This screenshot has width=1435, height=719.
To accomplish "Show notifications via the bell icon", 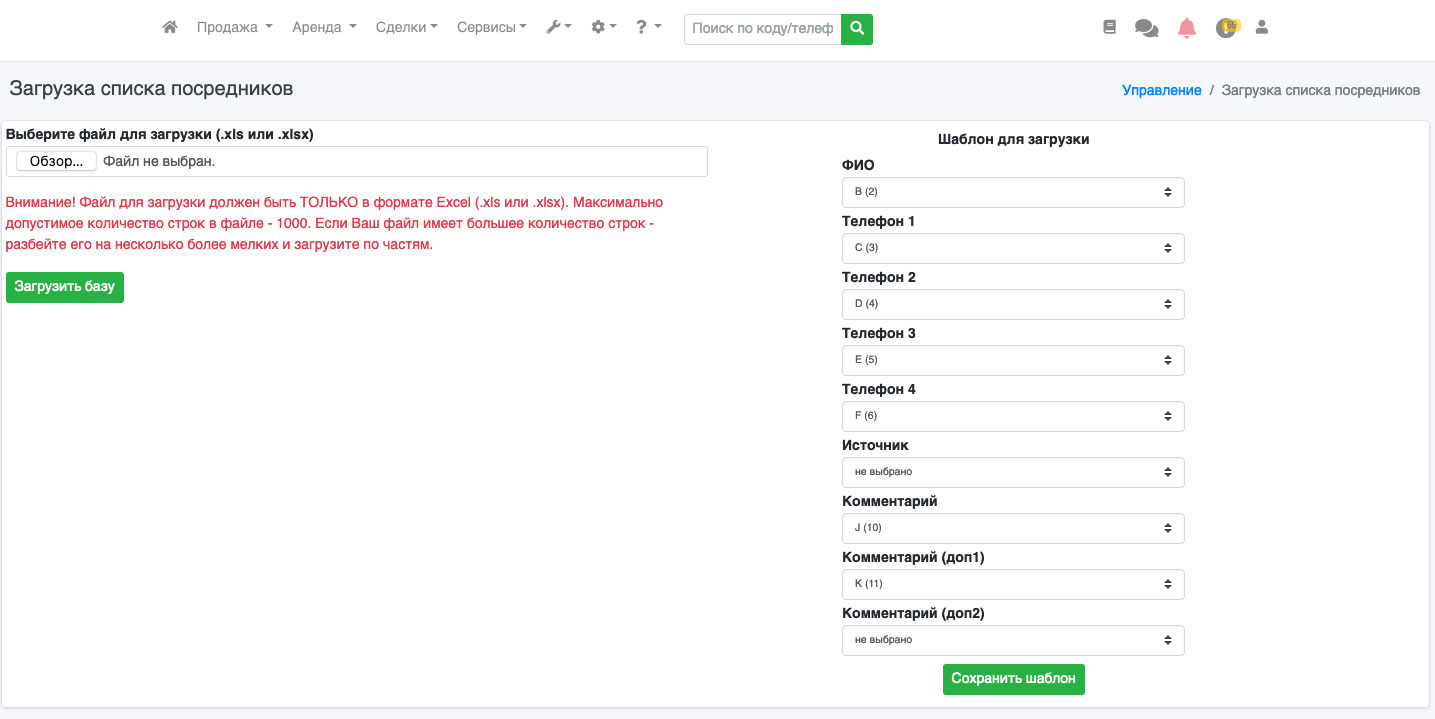I will [x=1187, y=28].
